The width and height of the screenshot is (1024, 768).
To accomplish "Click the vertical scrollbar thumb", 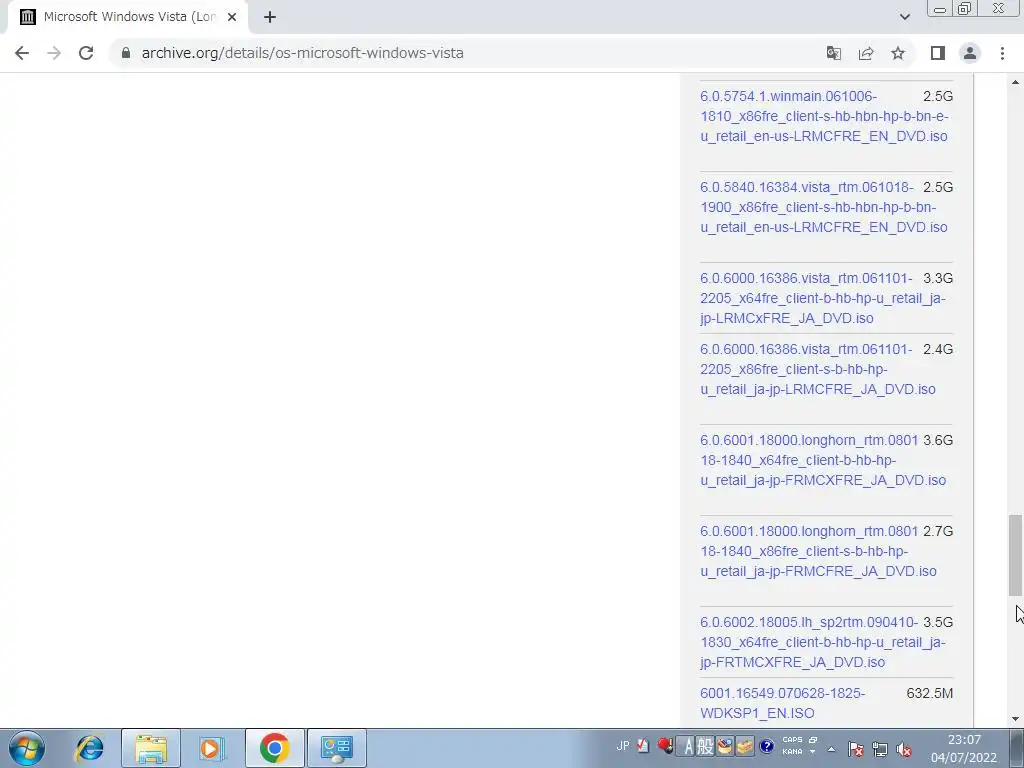I will pos(1015,555).
